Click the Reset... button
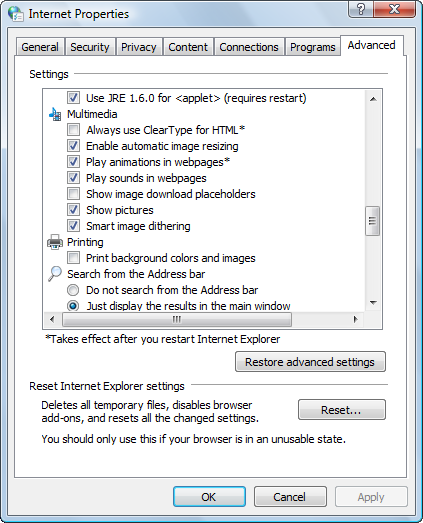This screenshot has width=423, height=523. pyautogui.click(x=342, y=410)
